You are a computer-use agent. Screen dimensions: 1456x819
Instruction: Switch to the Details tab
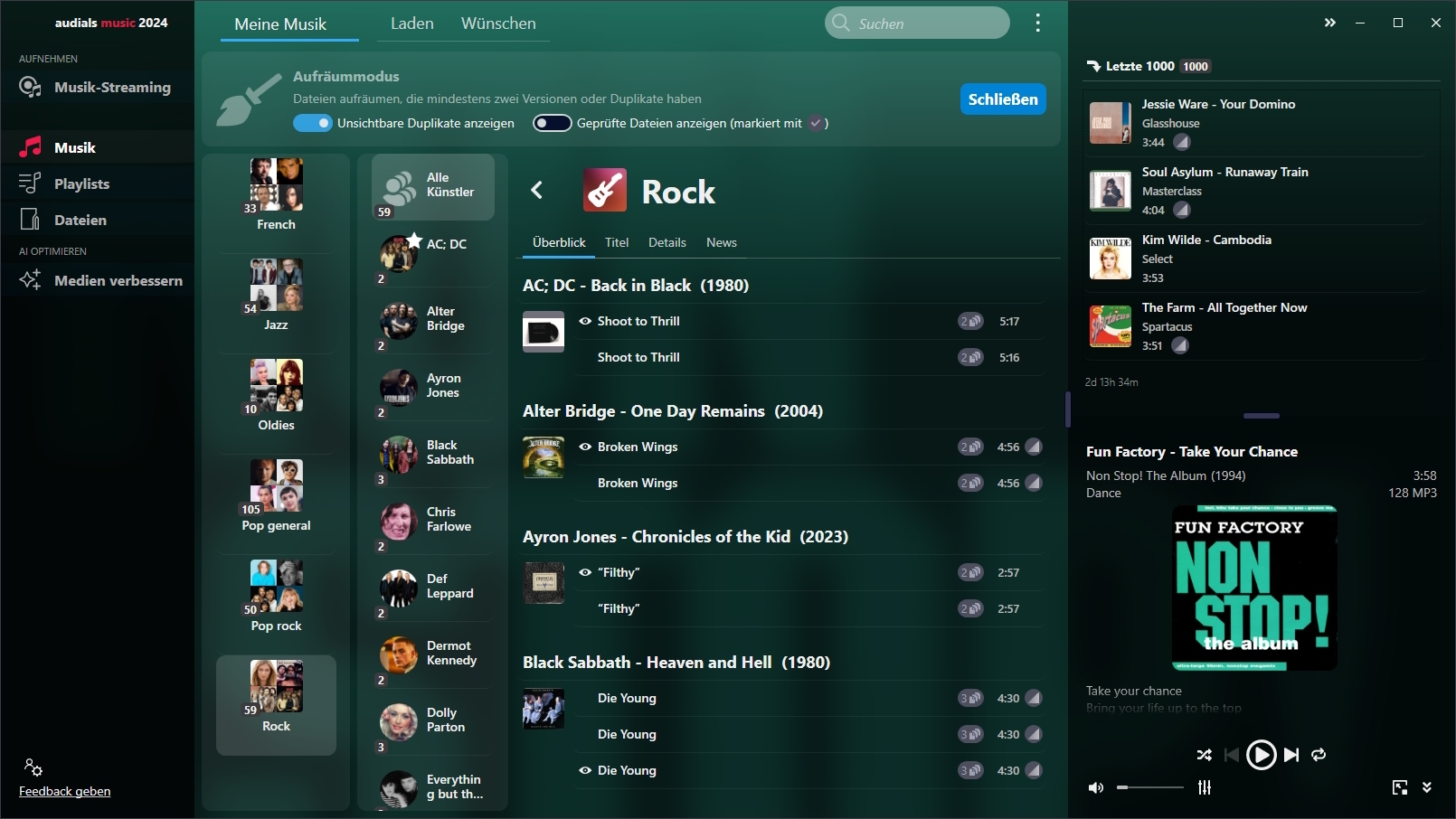[x=667, y=242]
